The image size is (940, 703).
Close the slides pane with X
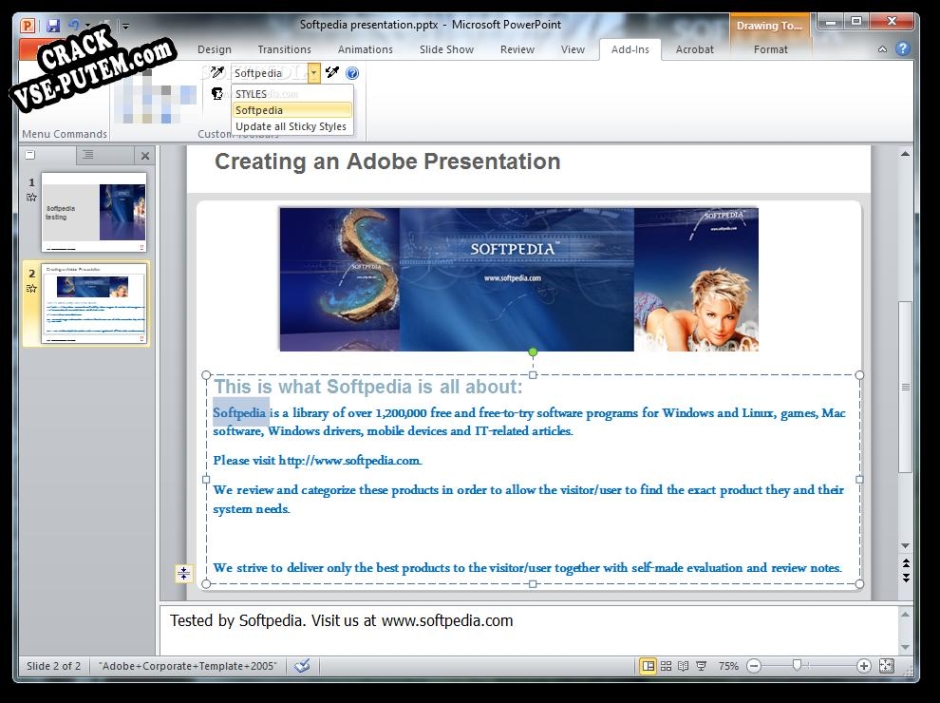click(145, 156)
